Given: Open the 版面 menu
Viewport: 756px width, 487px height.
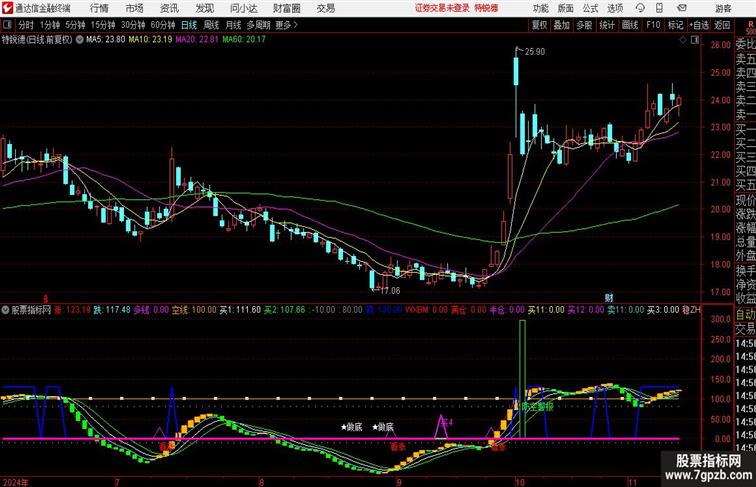Looking at the screenshot, I should (x=566, y=8).
